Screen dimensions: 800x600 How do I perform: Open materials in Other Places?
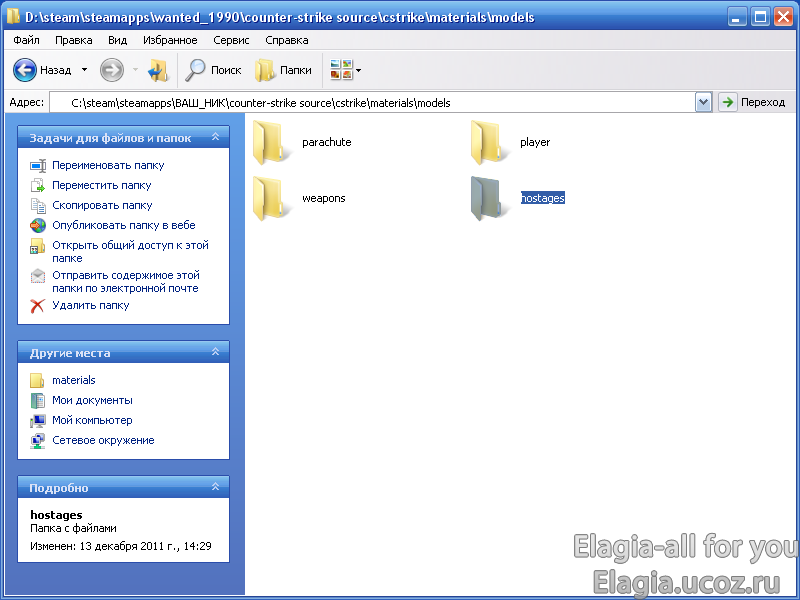click(73, 380)
